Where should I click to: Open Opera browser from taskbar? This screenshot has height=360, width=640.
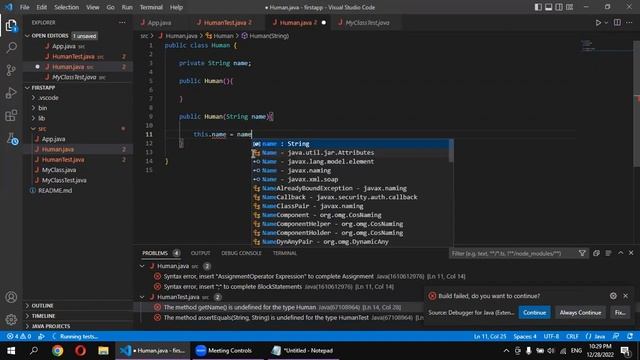(80, 350)
